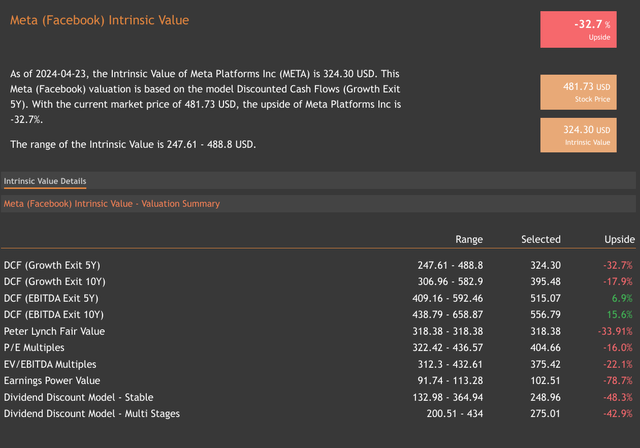This screenshot has height=448, width=640.
Task: Select range value 318.38 - 318.38
Action: 447,331
